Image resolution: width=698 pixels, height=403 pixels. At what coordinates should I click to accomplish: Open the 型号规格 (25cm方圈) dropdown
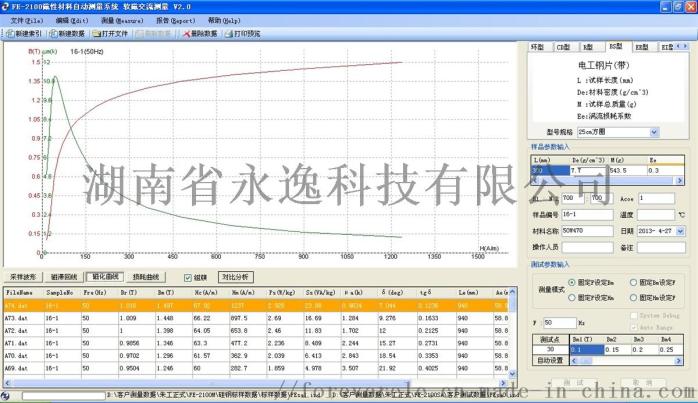click(654, 132)
